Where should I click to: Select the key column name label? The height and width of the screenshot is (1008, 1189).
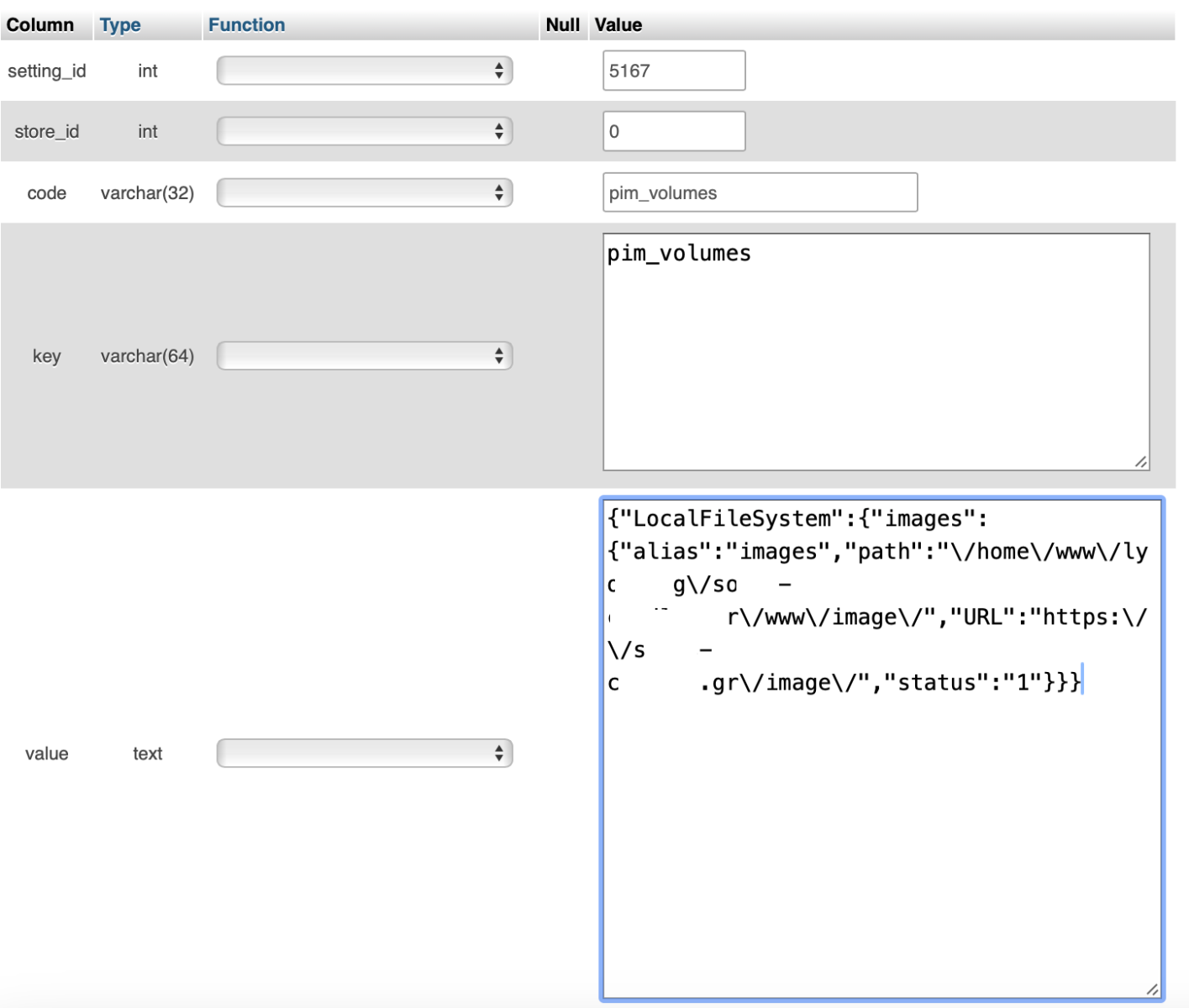pyautogui.click(x=47, y=356)
